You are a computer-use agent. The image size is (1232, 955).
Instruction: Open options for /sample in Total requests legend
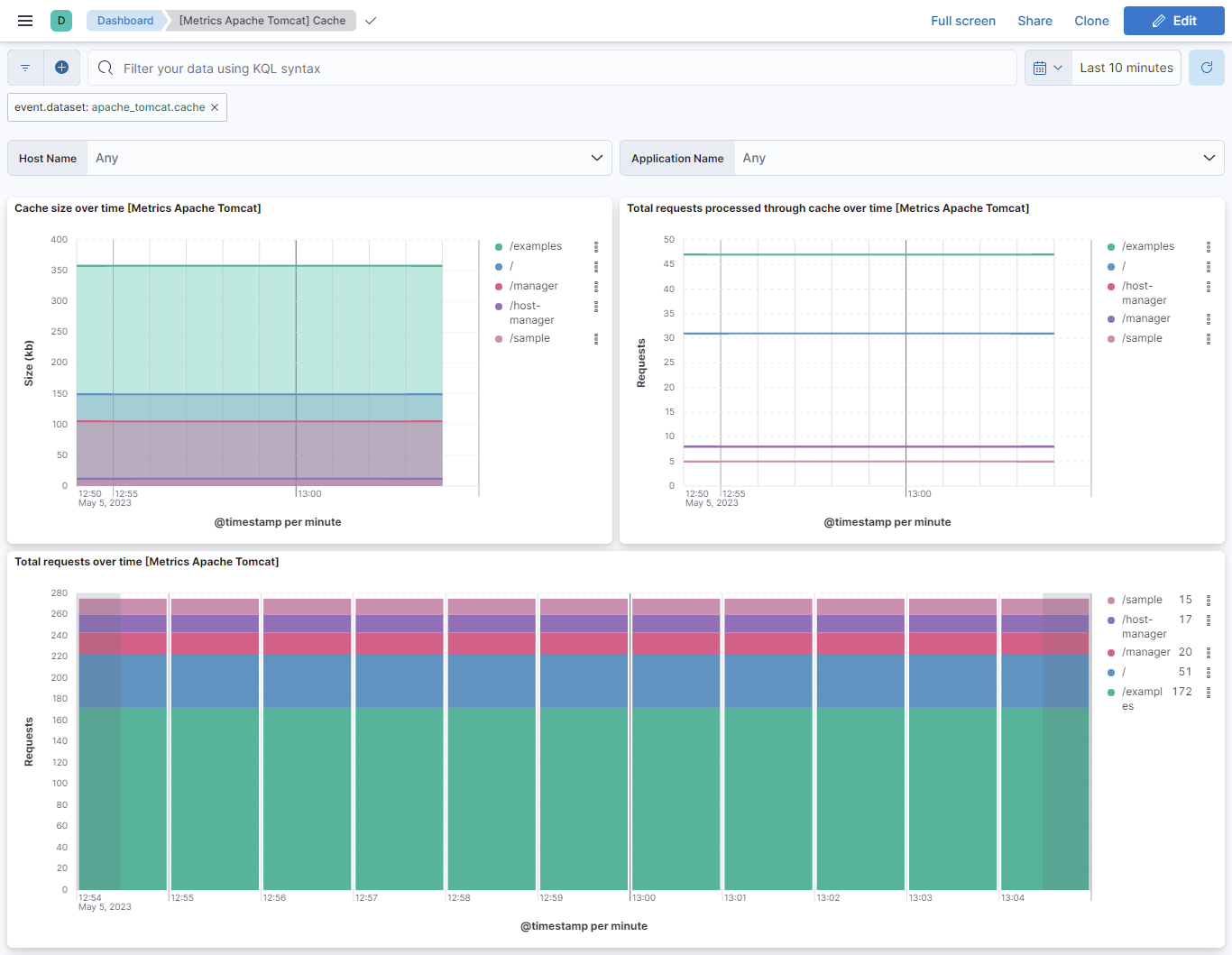coord(1209,601)
